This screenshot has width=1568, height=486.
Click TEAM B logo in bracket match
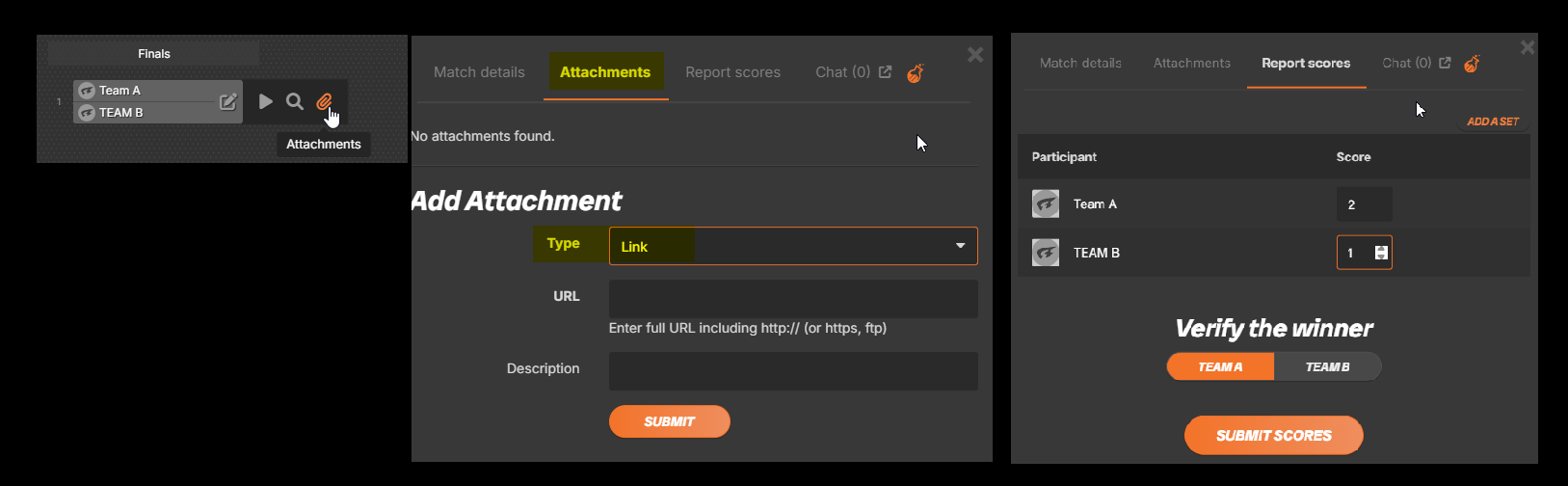[86, 113]
